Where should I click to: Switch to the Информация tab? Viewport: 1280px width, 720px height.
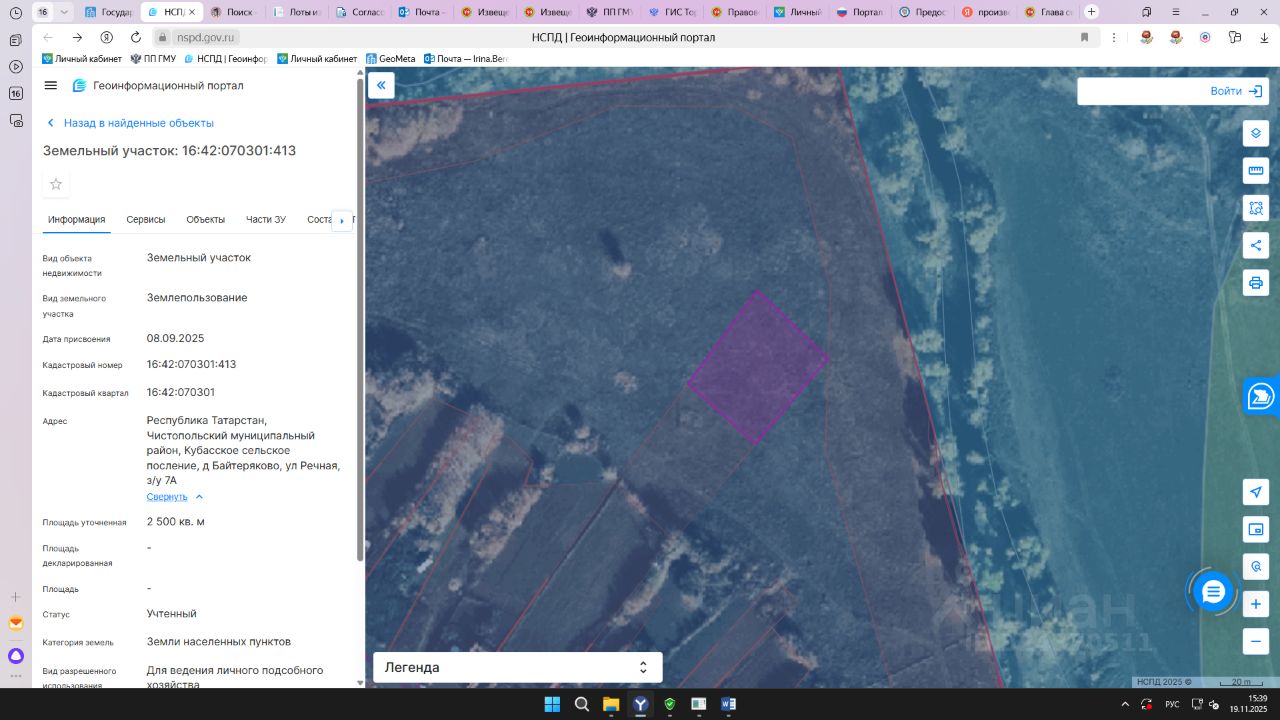(77, 220)
